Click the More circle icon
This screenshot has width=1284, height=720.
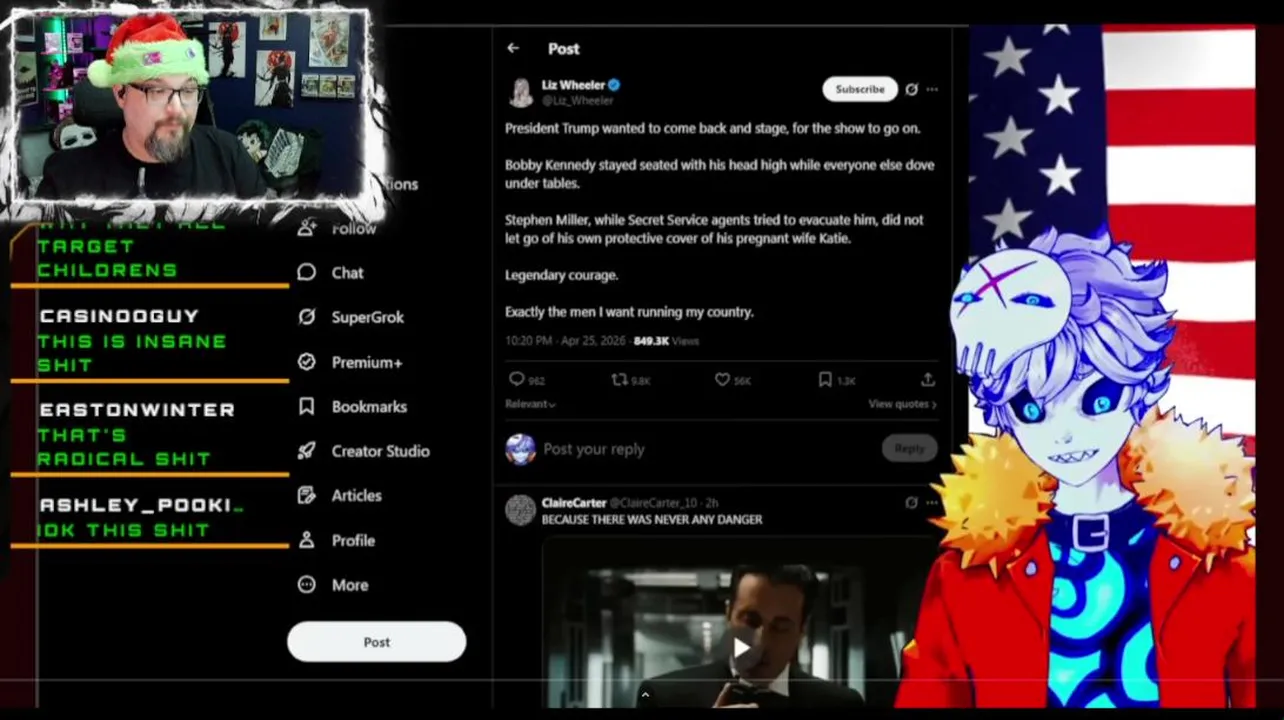point(307,585)
